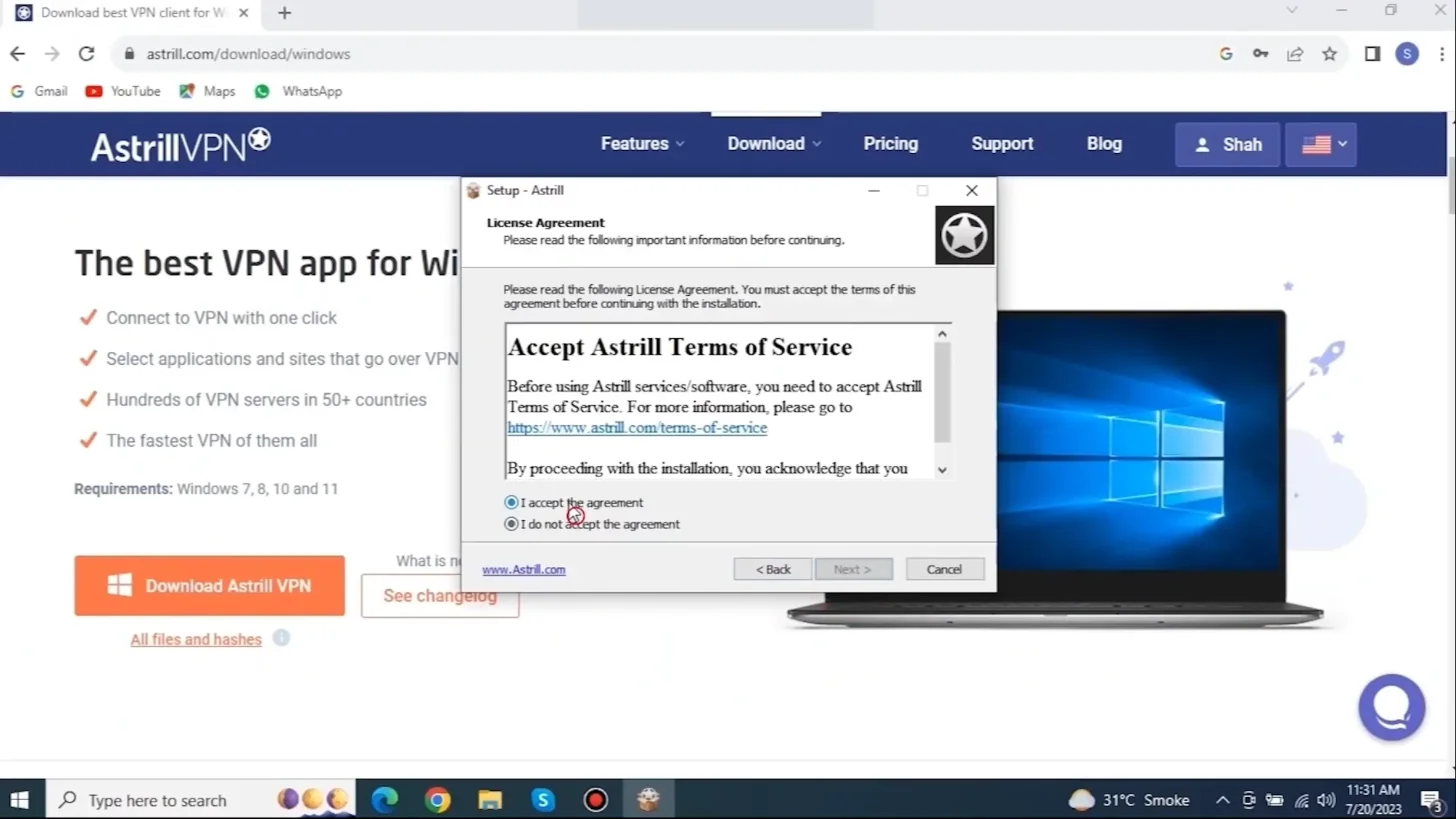
Task: Open the Windows Start menu
Action: click(19, 800)
